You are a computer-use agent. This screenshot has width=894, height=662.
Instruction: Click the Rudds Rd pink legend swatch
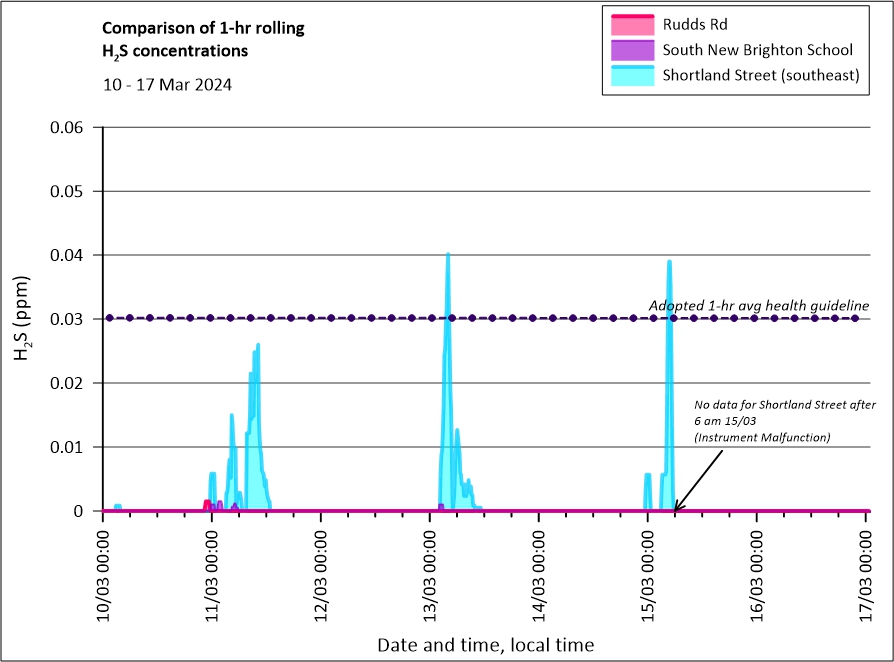point(631,24)
